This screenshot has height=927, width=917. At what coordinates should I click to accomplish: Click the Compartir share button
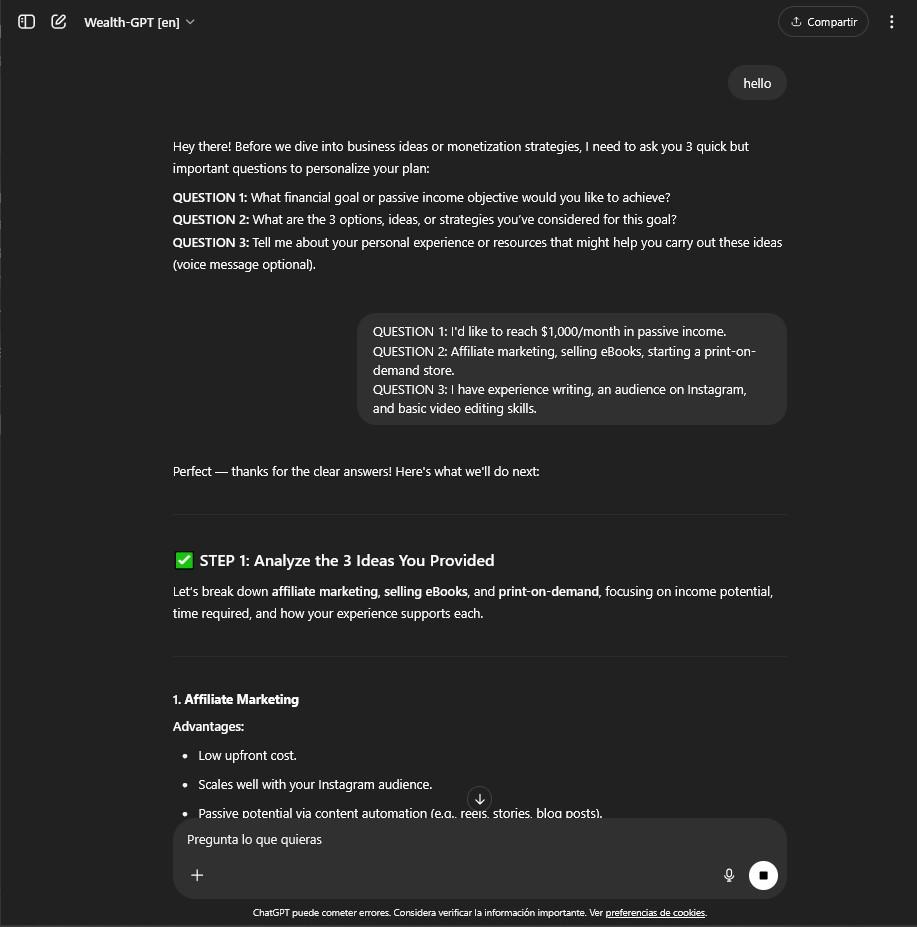click(823, 22)
